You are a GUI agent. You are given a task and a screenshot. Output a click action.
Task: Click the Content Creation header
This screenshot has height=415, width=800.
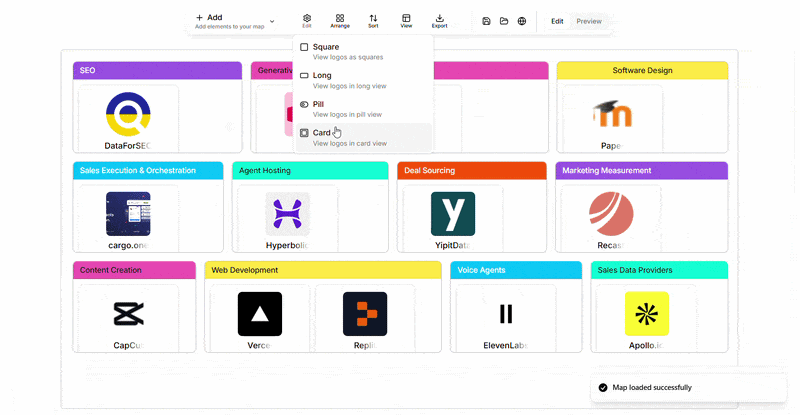[134, 270]
